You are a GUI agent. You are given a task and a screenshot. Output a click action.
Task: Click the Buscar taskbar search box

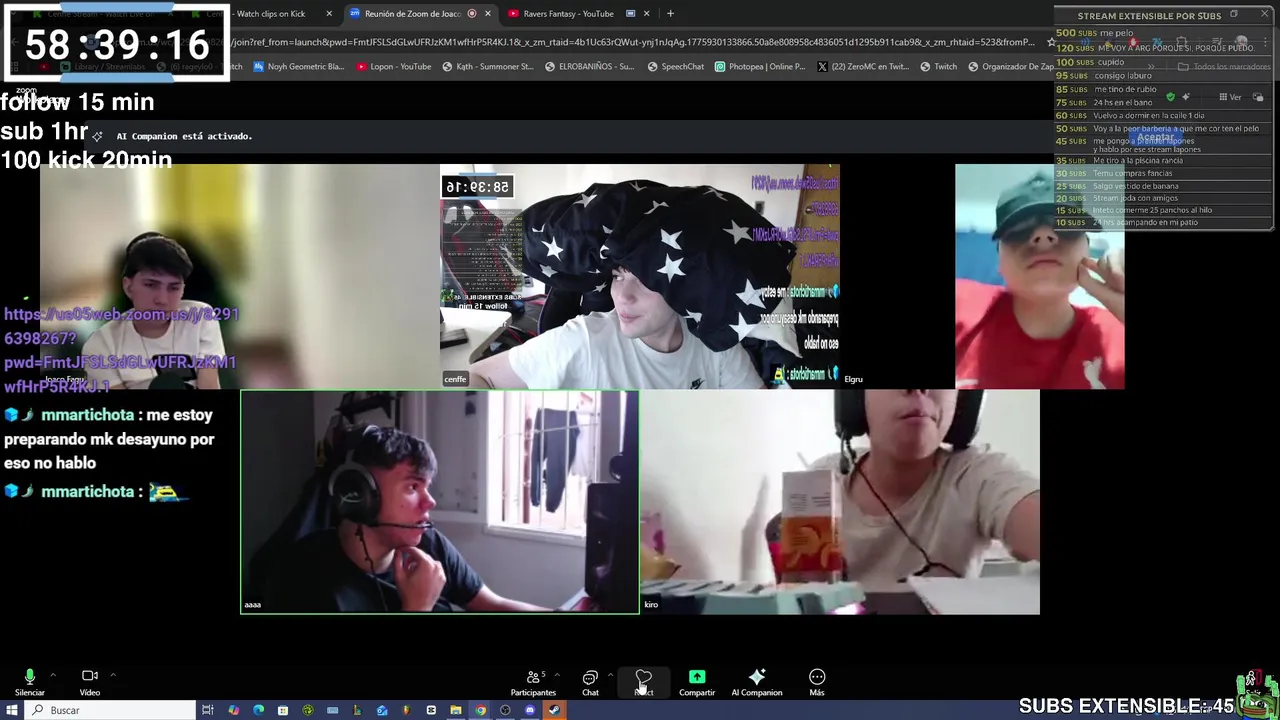(x=110, y=710)
